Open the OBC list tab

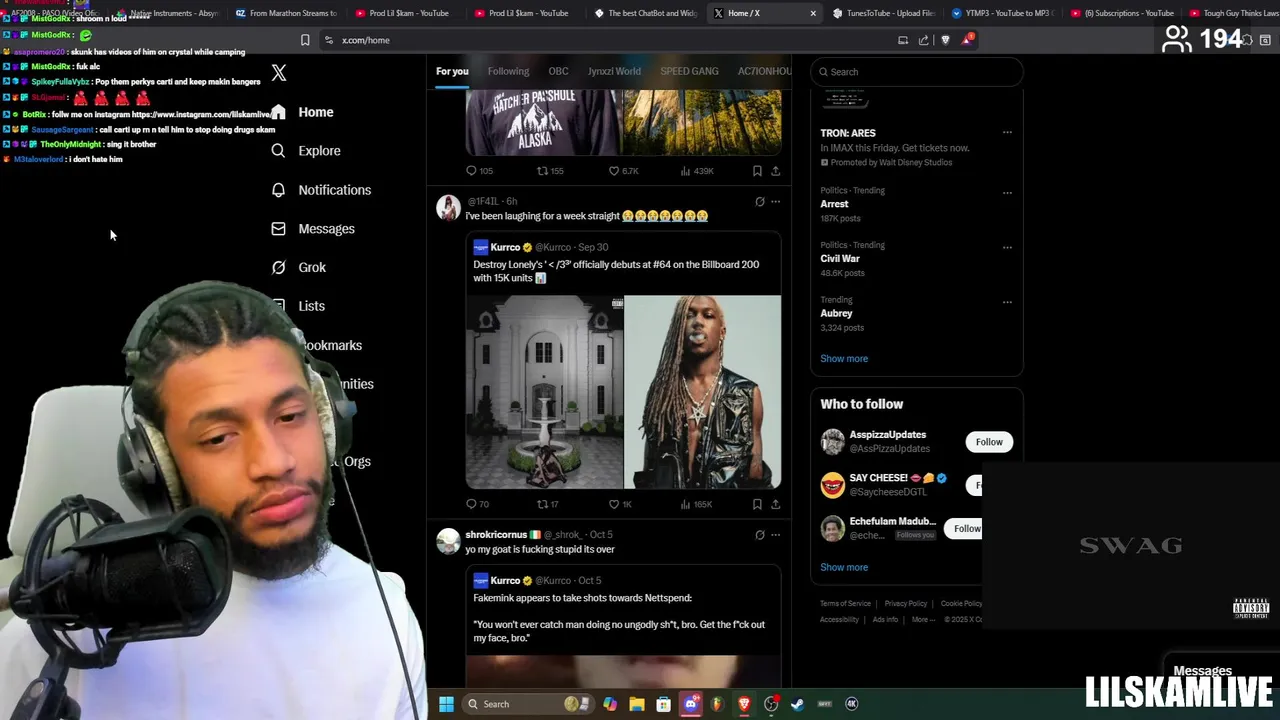558,71
